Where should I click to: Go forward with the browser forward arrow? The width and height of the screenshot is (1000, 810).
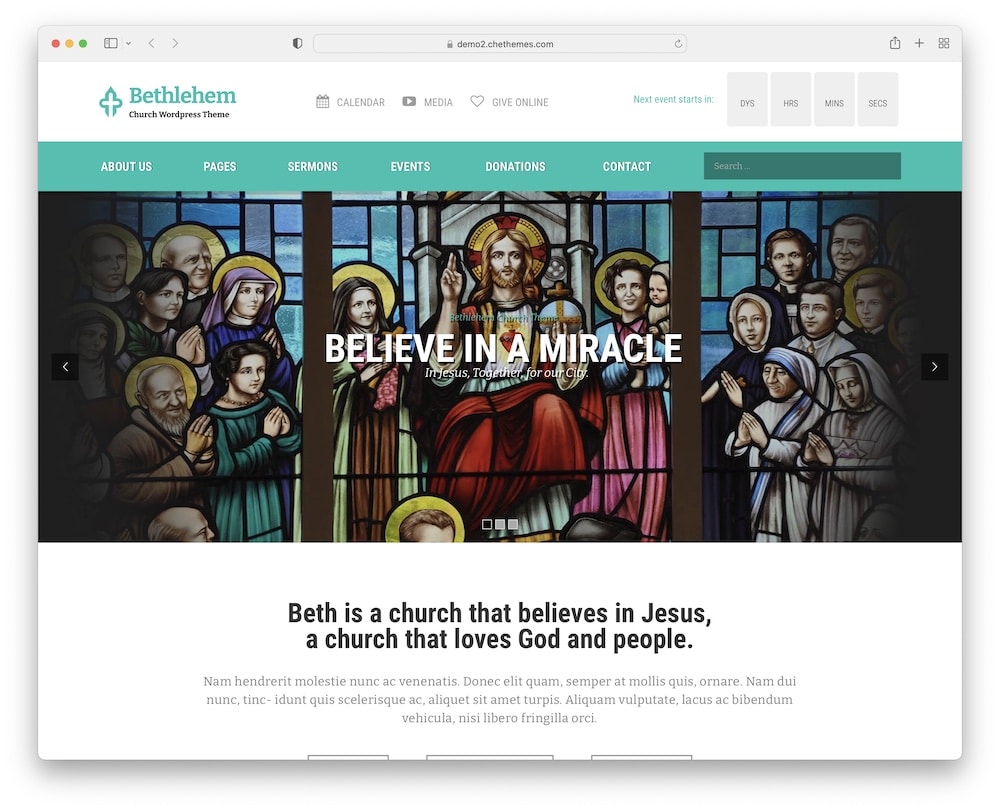[175, 43]
